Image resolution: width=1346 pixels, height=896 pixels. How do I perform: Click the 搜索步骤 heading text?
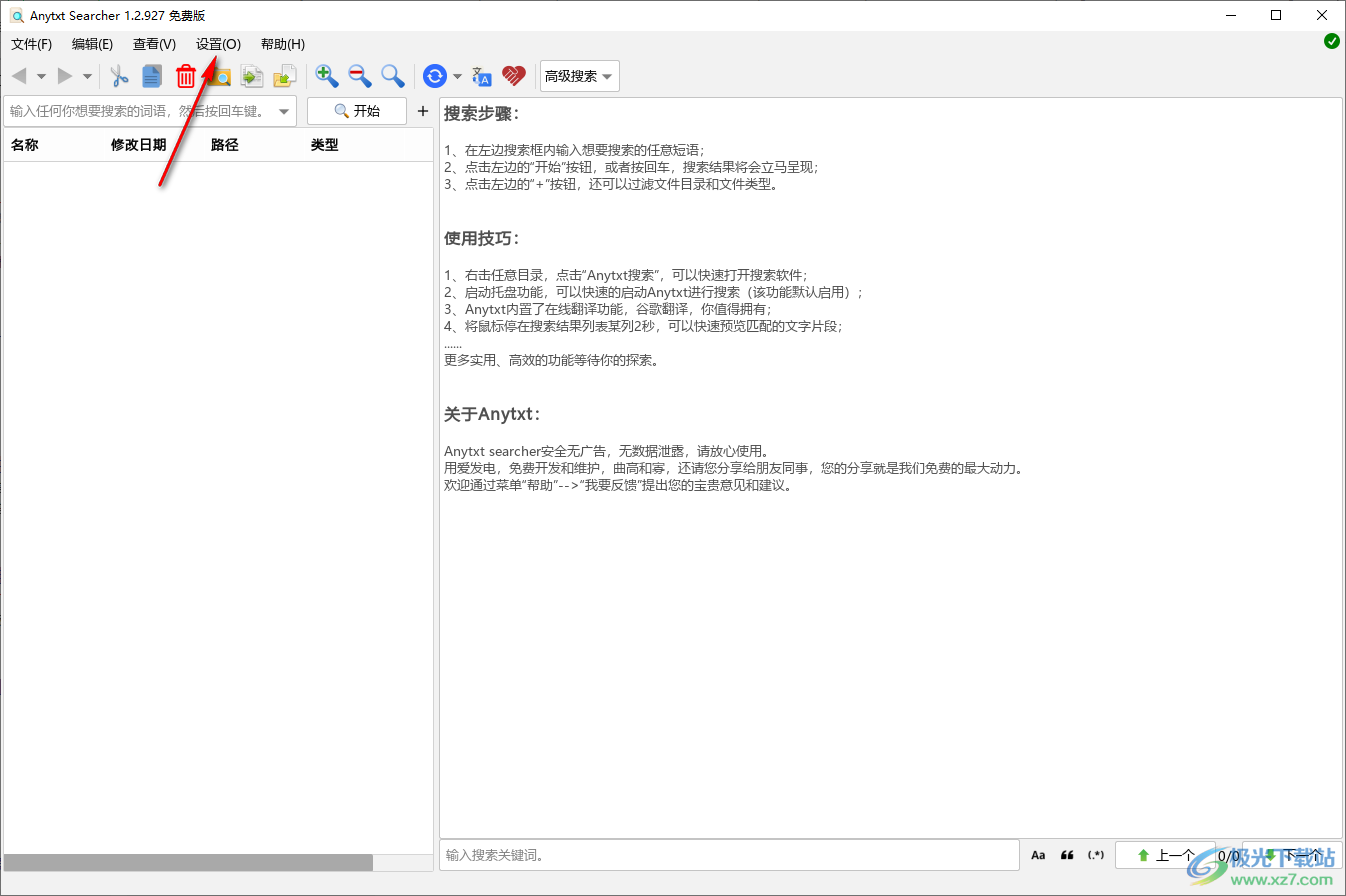tap(482, 113)
